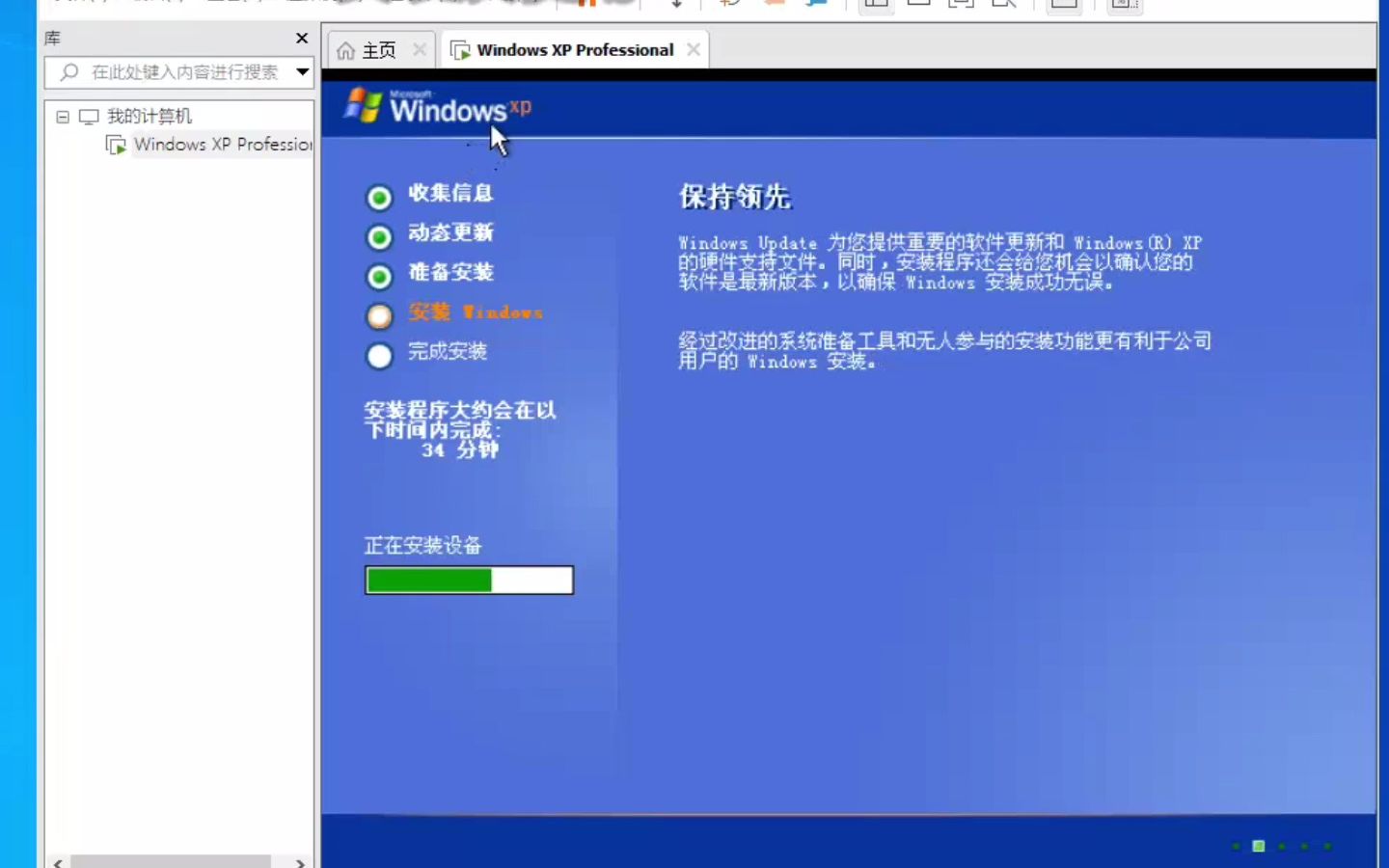Toggle the console view toolbar icon

[x=918, y=5]
